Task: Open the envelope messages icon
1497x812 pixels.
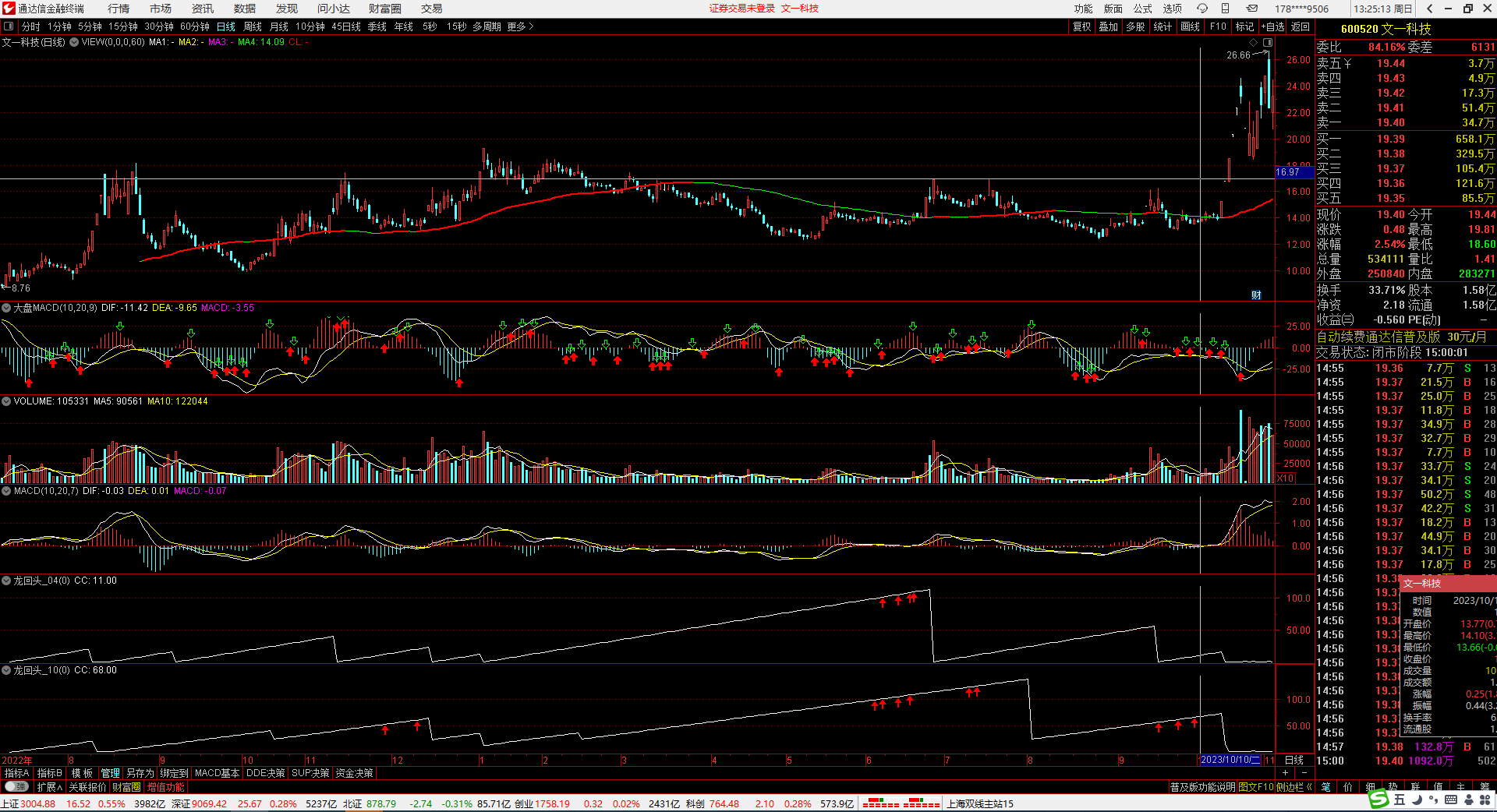Action: point(1251,9)
